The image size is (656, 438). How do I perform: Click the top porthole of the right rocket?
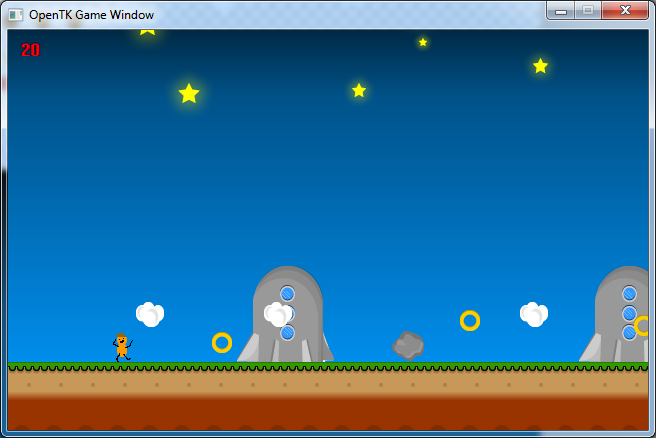(x=629, y=294)
